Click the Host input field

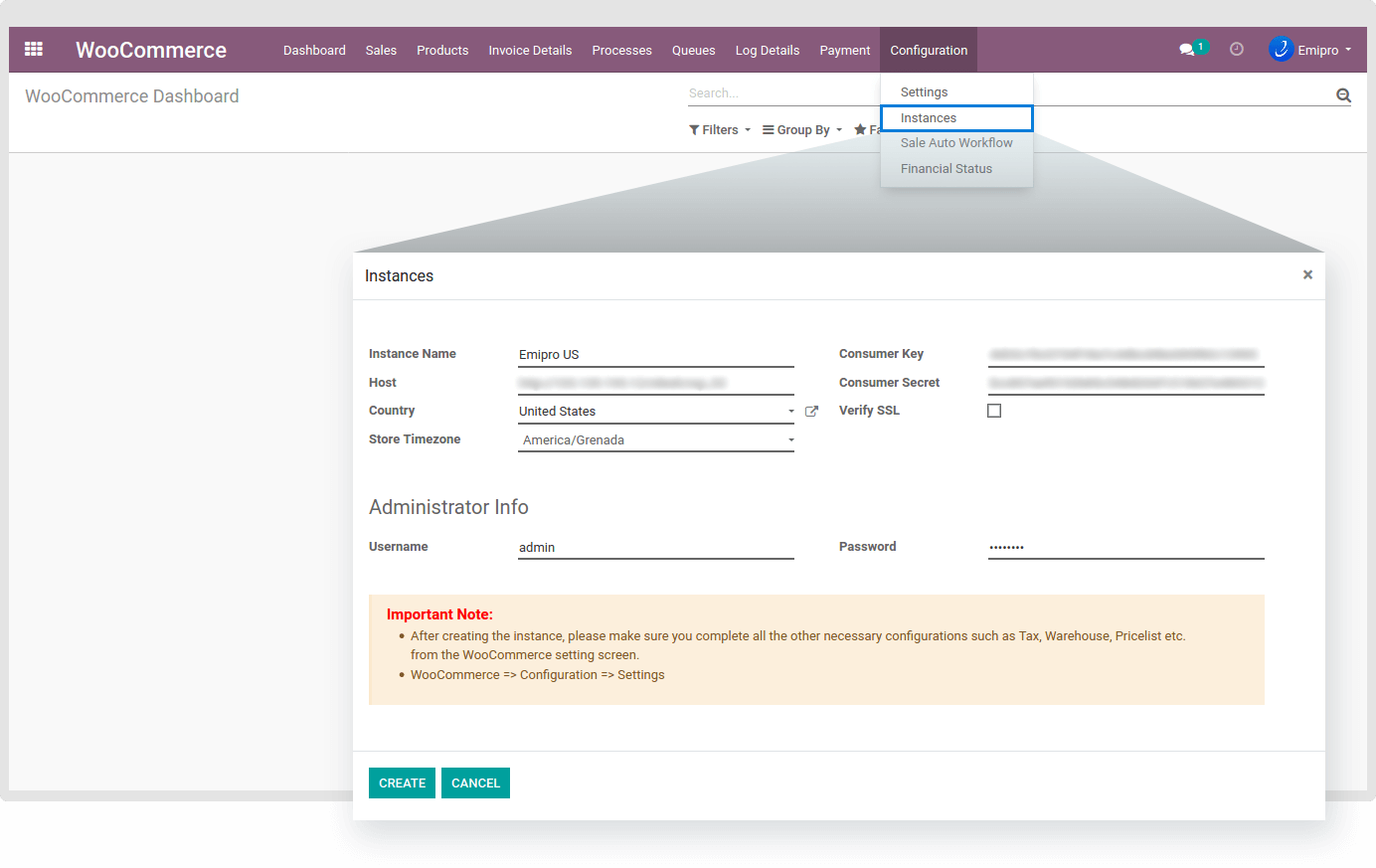click(x=656, y=383)
